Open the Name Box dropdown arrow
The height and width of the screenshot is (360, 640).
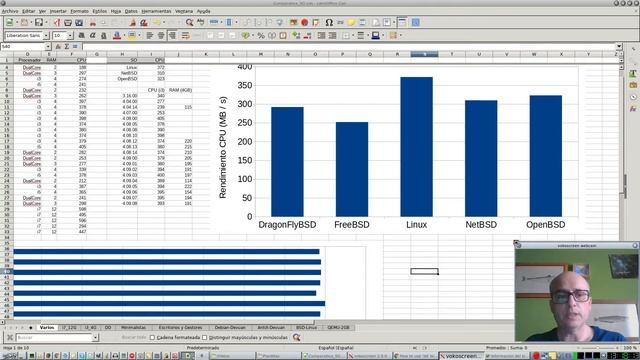[x=48, y=47]
